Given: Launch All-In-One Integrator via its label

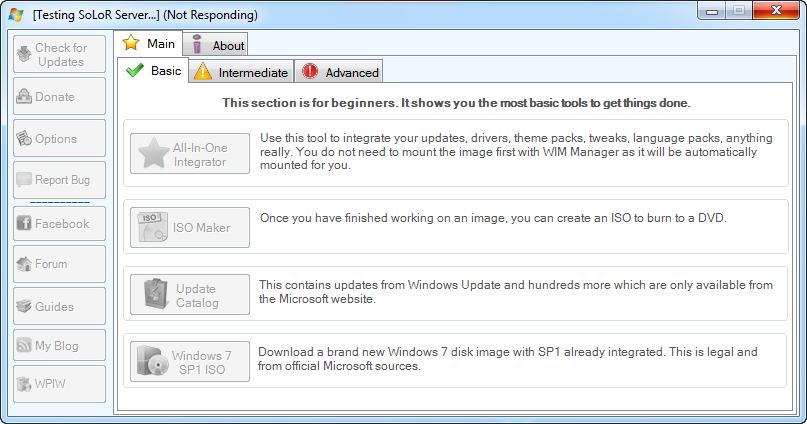Looking at the screenshot, I should pos(200,154).
